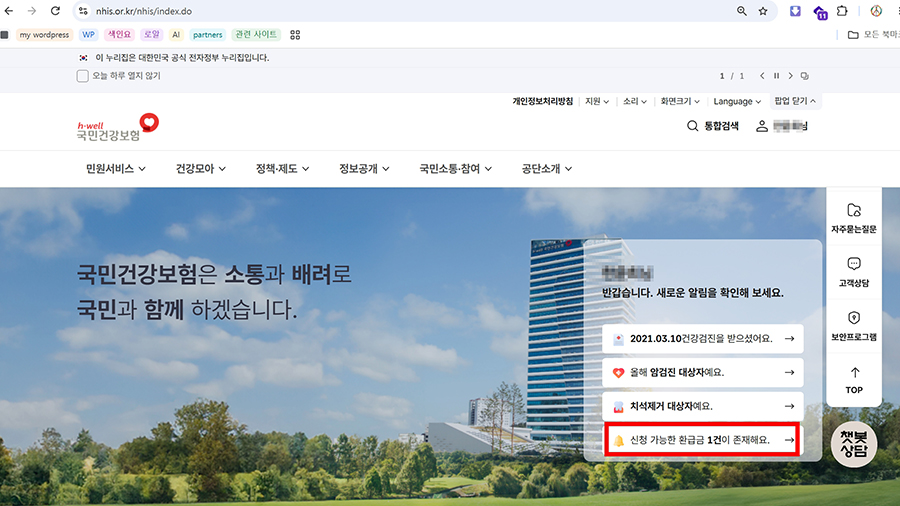Open 자주묻는질문 sidebar icon

pos(854,218)
